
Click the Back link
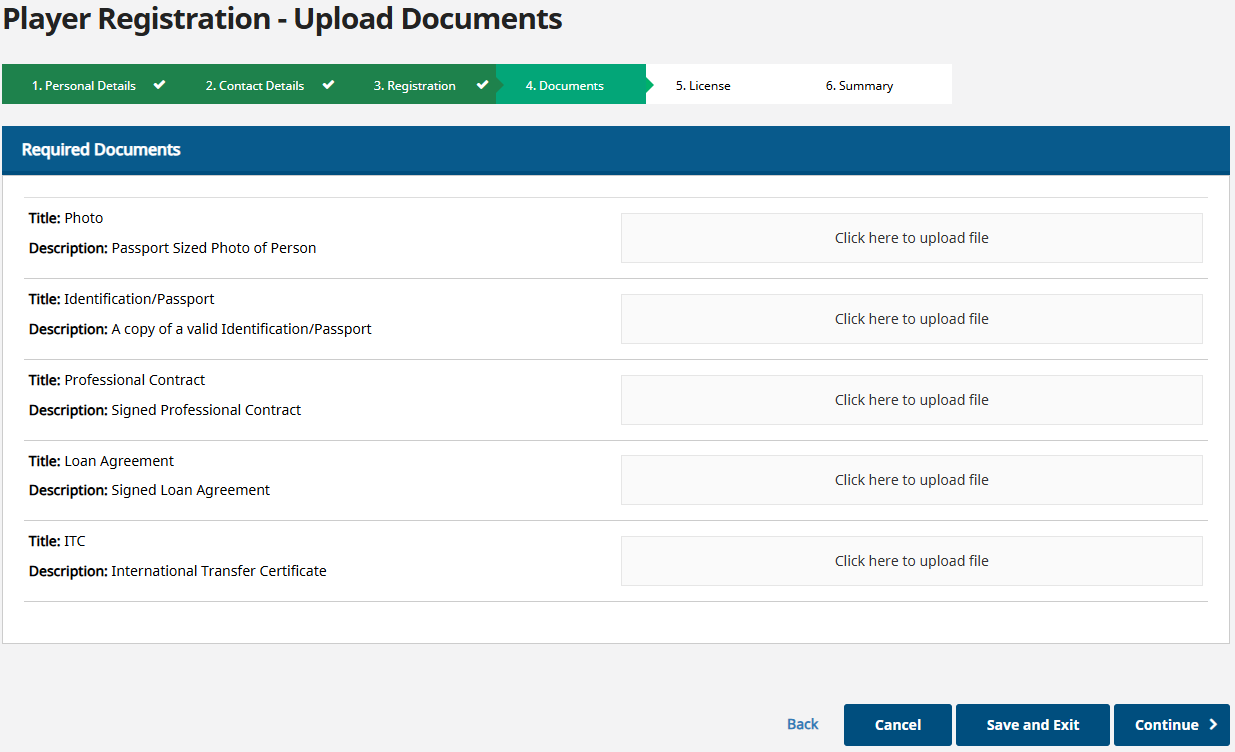tap(803, 724)
